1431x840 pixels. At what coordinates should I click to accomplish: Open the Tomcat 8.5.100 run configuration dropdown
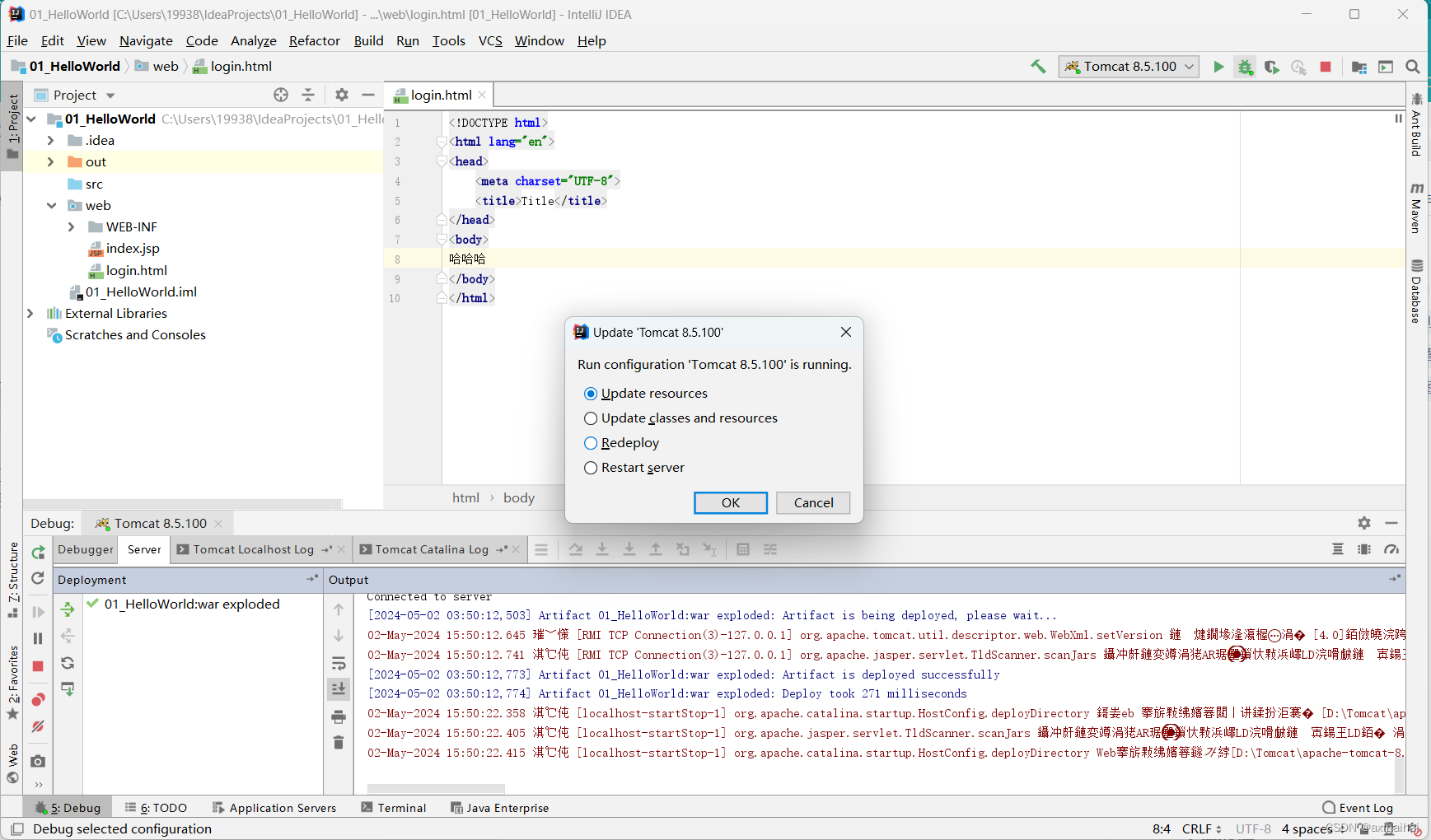click(x=1129, y=67)
